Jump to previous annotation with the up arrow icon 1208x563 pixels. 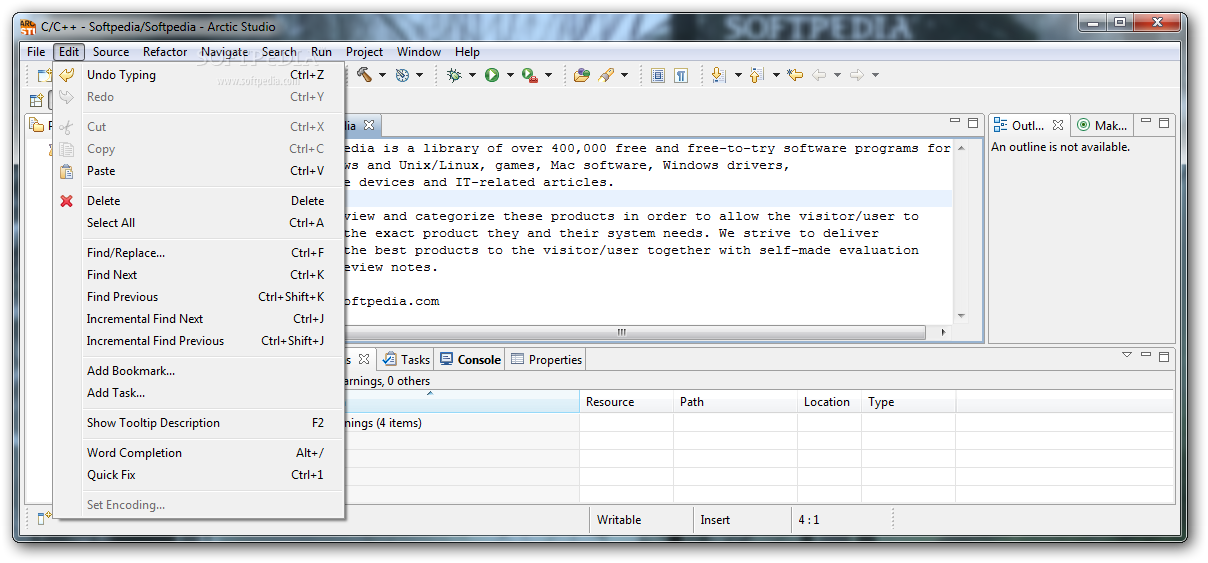(756, 75)
